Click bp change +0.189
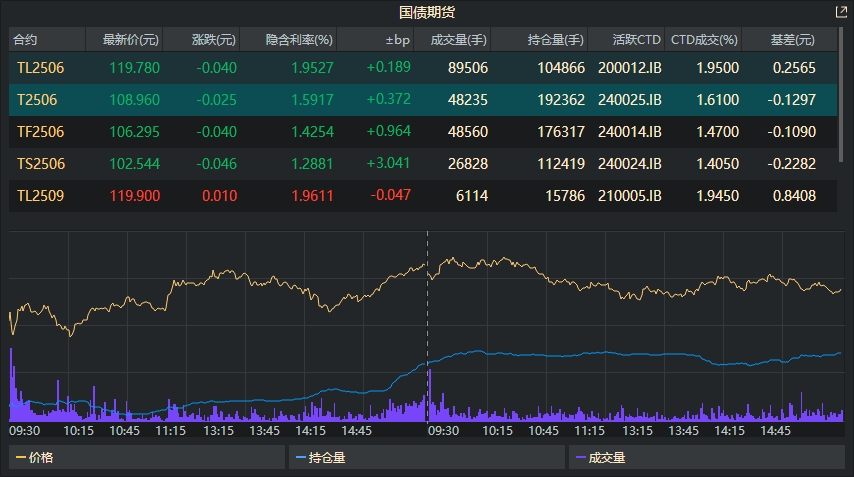This screenshot has width=854, height=477. pos(388,67)
